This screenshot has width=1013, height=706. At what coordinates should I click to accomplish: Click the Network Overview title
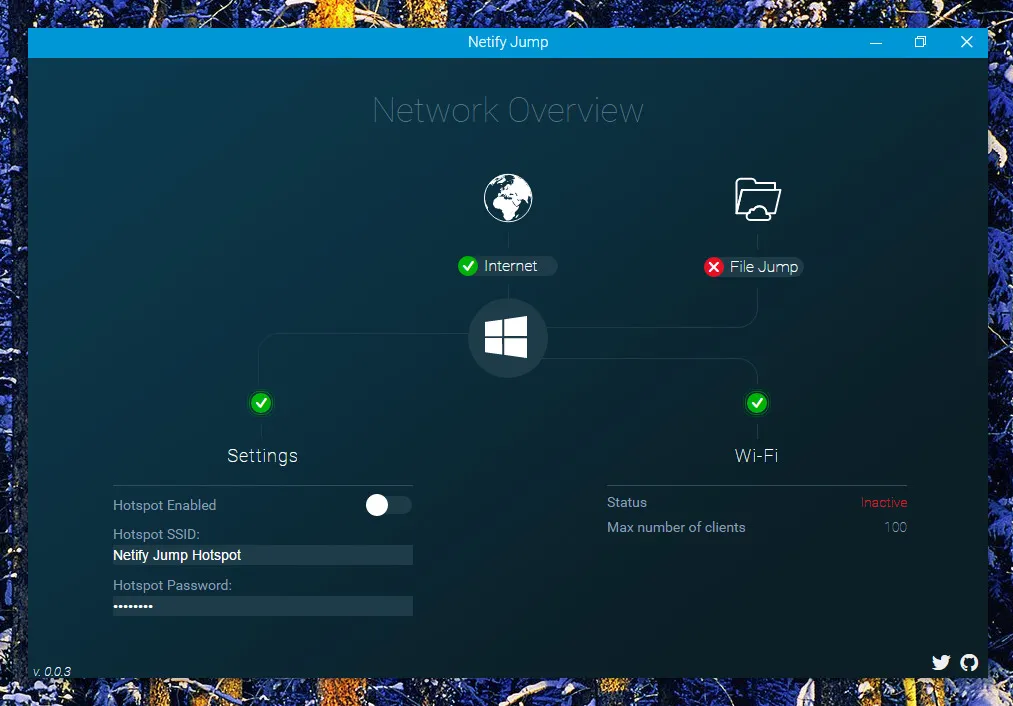(507, 110)
